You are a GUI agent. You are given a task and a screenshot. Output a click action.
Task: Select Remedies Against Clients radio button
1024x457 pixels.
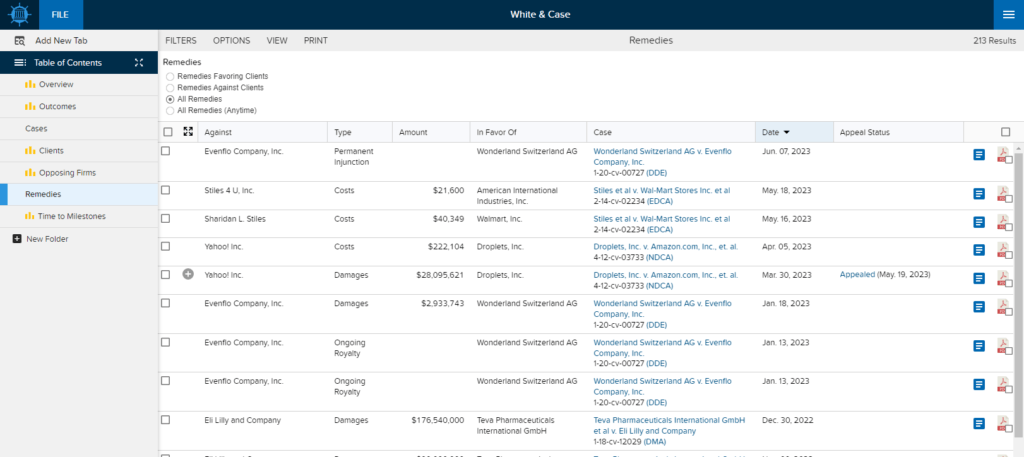(170, 87)
